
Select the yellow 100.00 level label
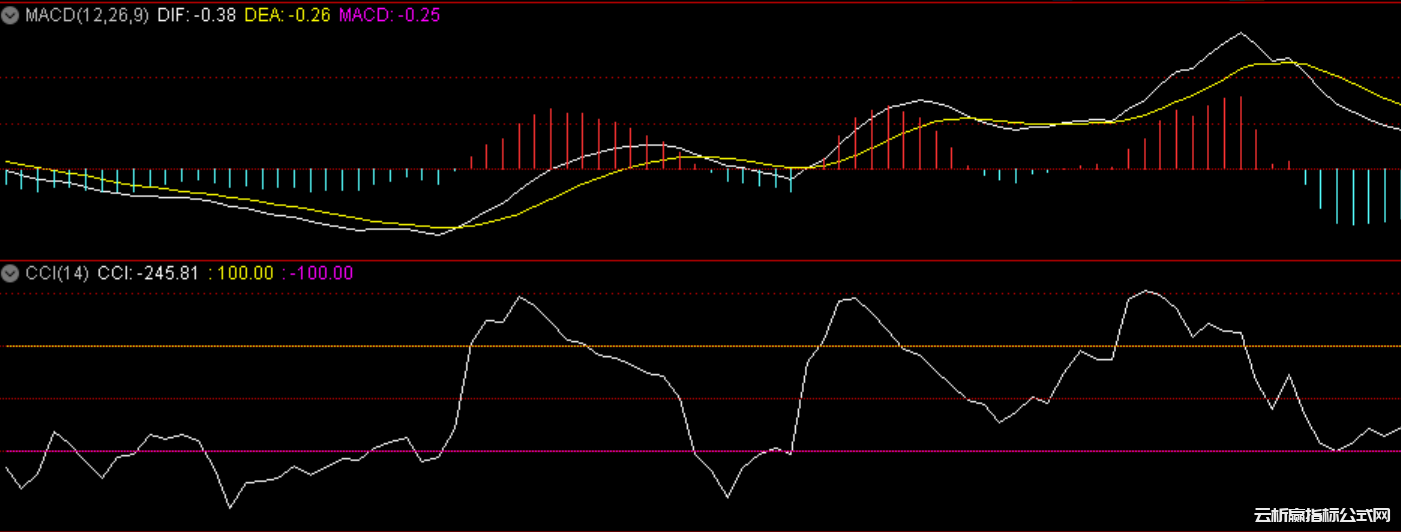tap(240, 272)
